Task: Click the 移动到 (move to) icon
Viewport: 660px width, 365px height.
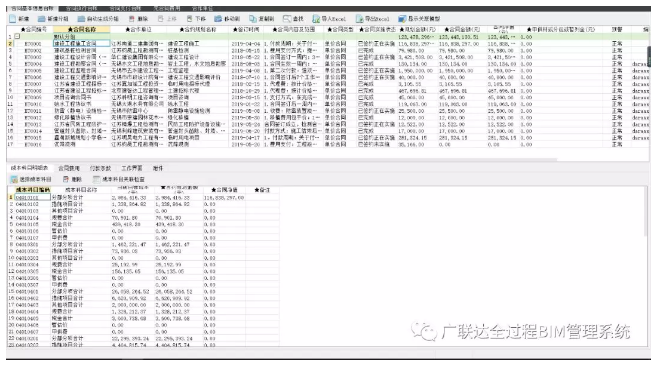Action: coord(218,19)
